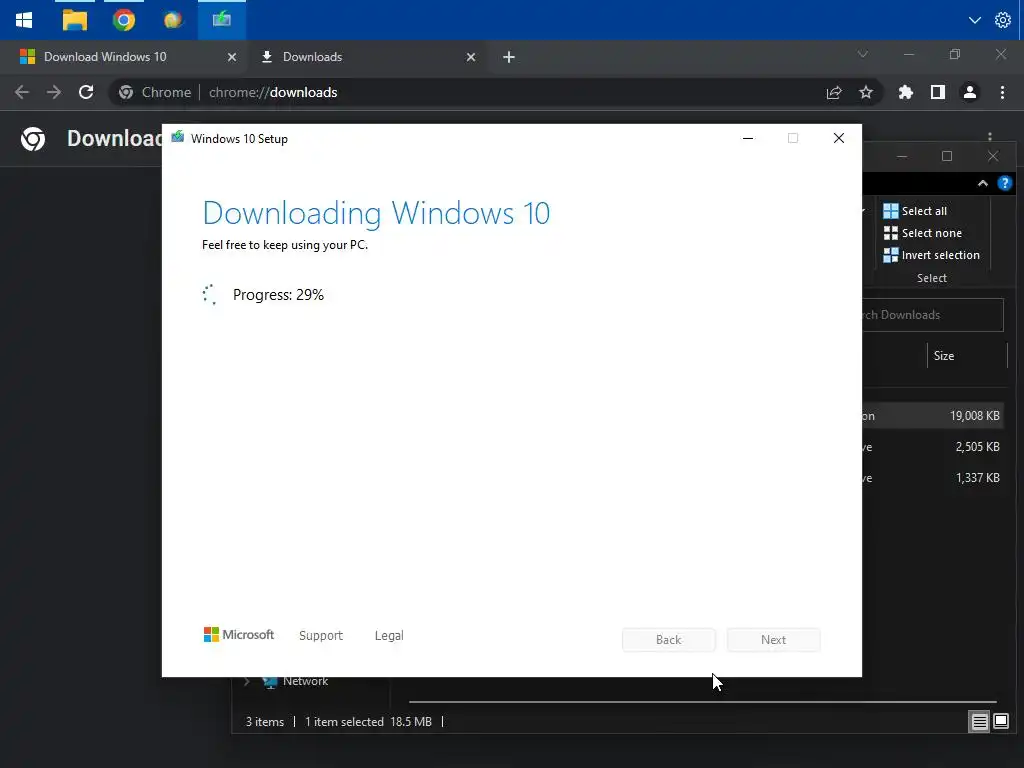Click Select none in File Explorer
Viewport: 1024px width, 768px height.
(x=923, y=233)
